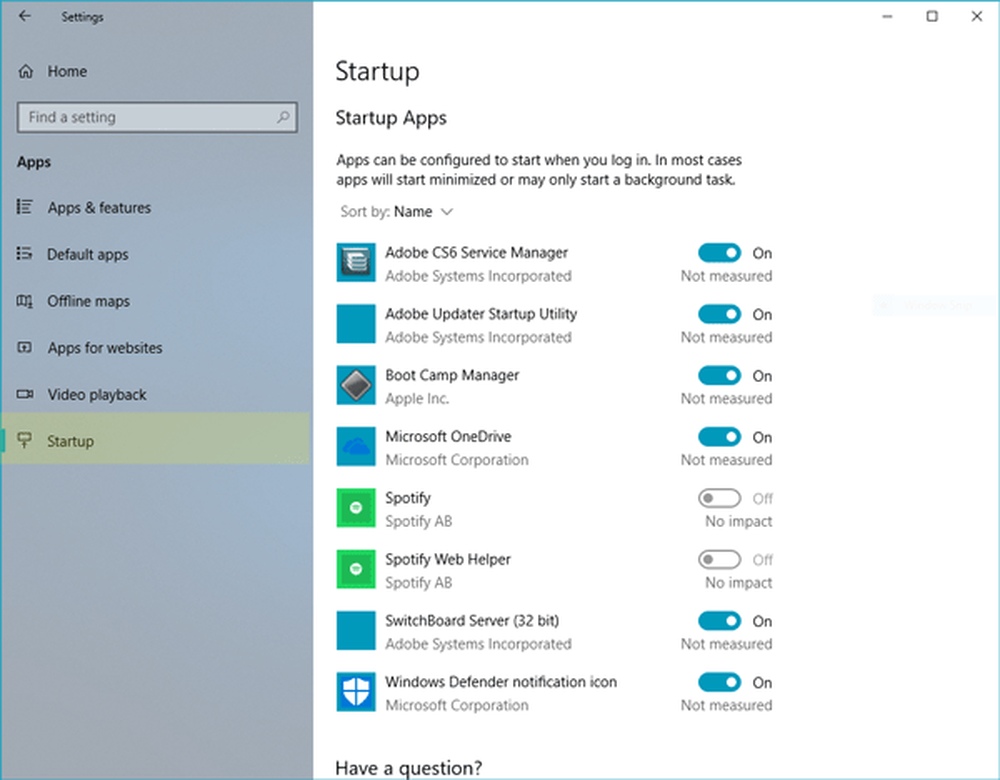Click the Spotify Web Helper icon

tap(355, 570)
